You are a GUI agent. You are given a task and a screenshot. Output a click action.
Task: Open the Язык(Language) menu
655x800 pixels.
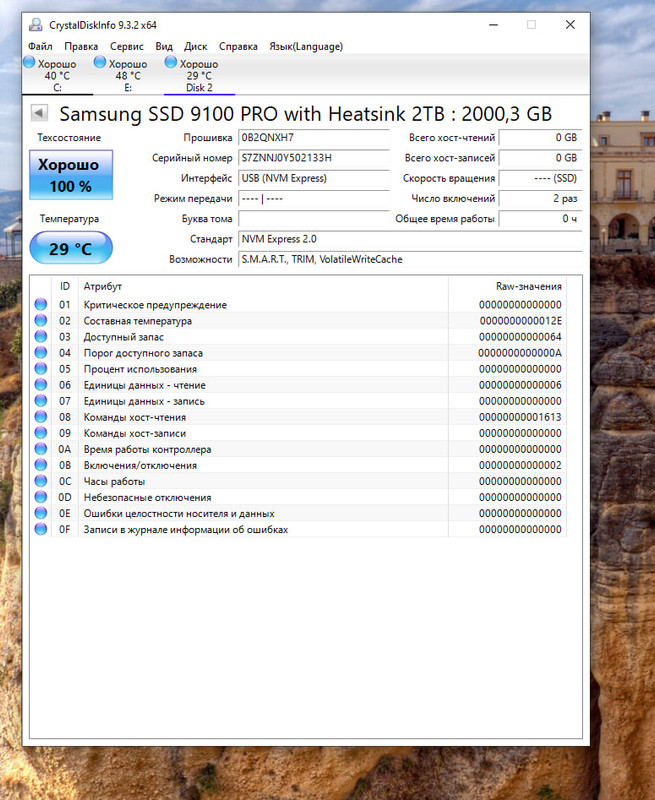pyautogui.click(x=306, y=46)
